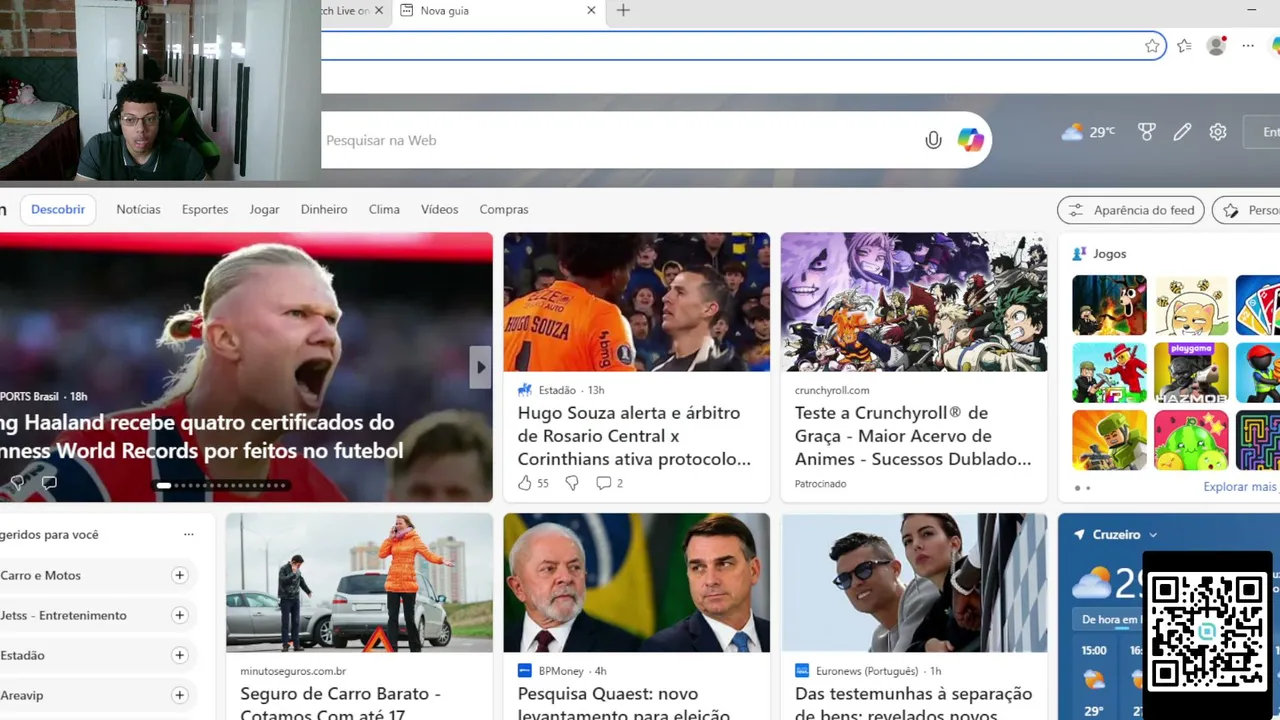Follow the Carro e Motos topic
The height and width of the screenshot is (720, 1280).
coord(179,575)
